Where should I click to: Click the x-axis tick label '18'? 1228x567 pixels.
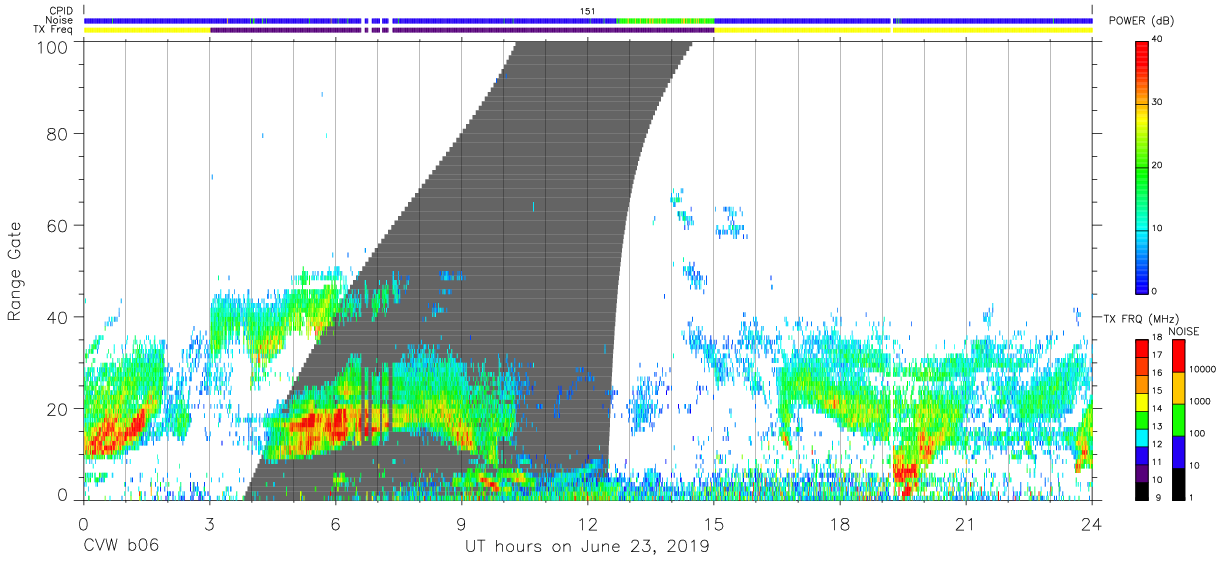pyautogui.click(x=840, y=523)
